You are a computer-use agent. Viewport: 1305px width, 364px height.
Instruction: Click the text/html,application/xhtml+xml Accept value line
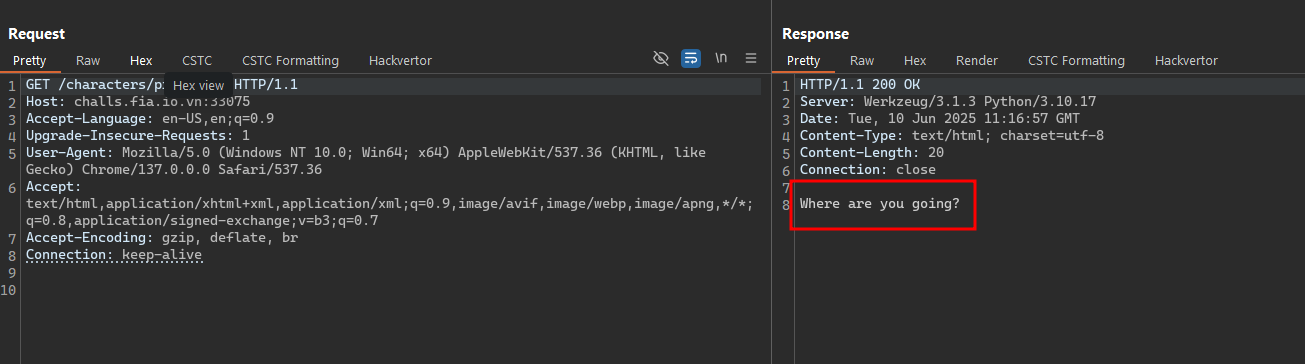click(x=390, y=204)
